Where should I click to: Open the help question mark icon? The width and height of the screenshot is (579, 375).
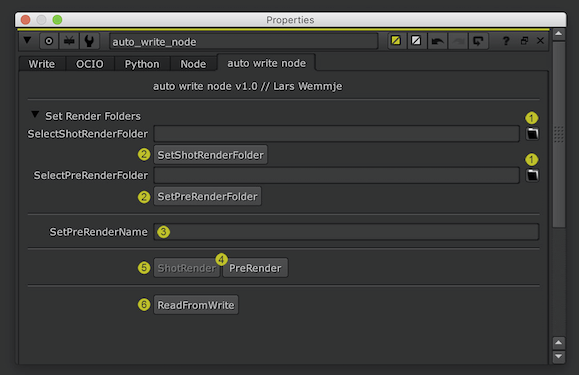(506, 41)
